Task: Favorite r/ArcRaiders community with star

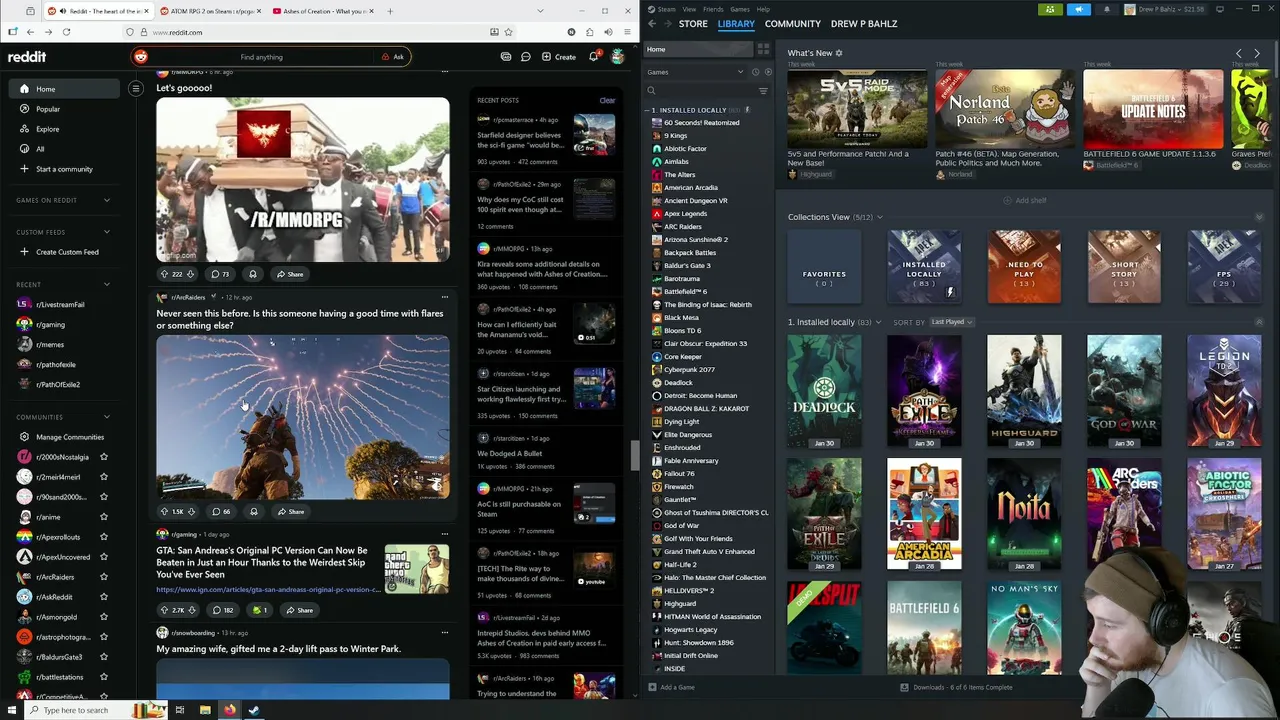Action: click(x=103, y=577)
